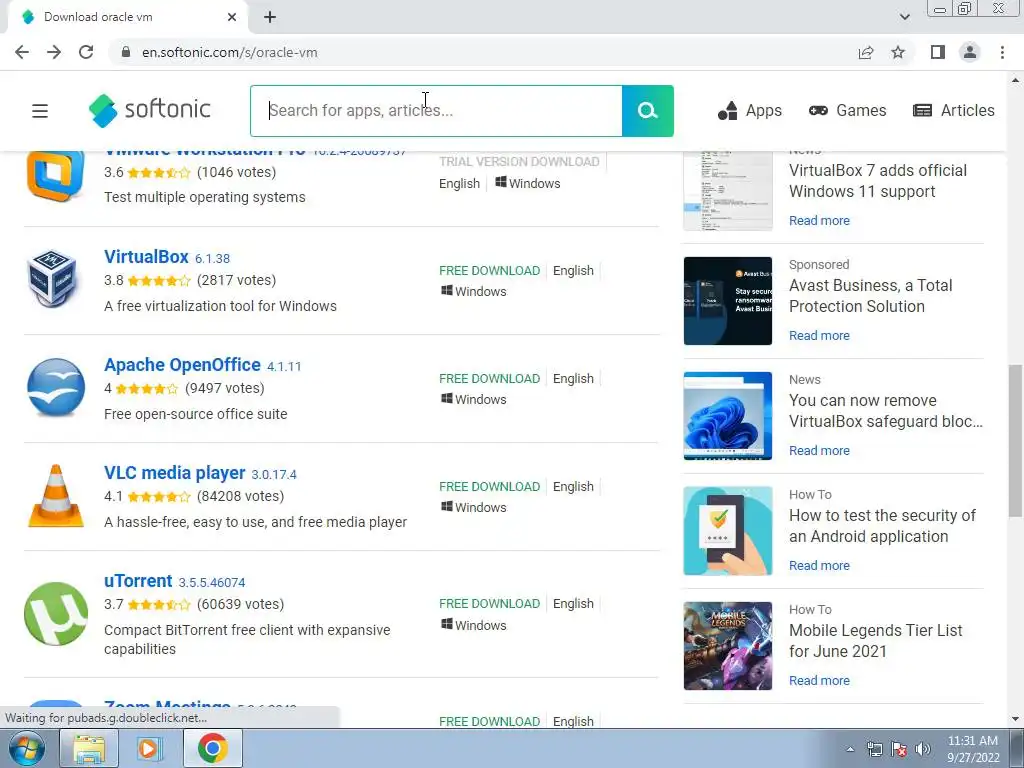Open the VirtualBox title link
Viewport: 1024px width, 768px height.
tap(146, 257)
